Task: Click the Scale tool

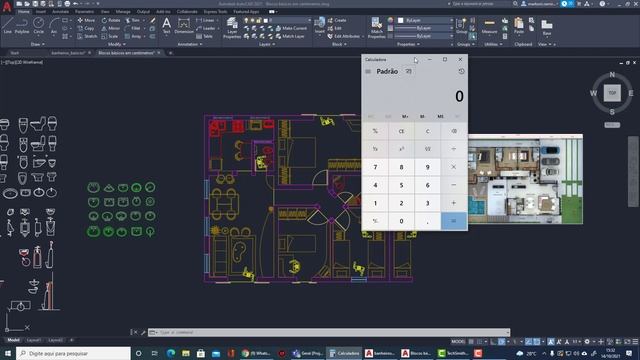Action: pyautogui.click(x=110, y=36)
